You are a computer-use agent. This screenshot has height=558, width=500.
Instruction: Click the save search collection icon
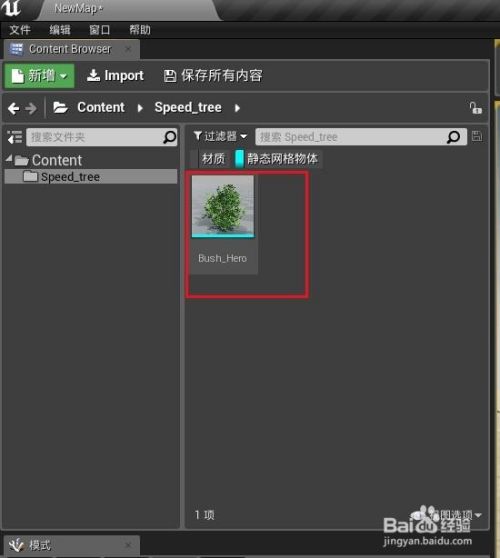coord(477,136)
